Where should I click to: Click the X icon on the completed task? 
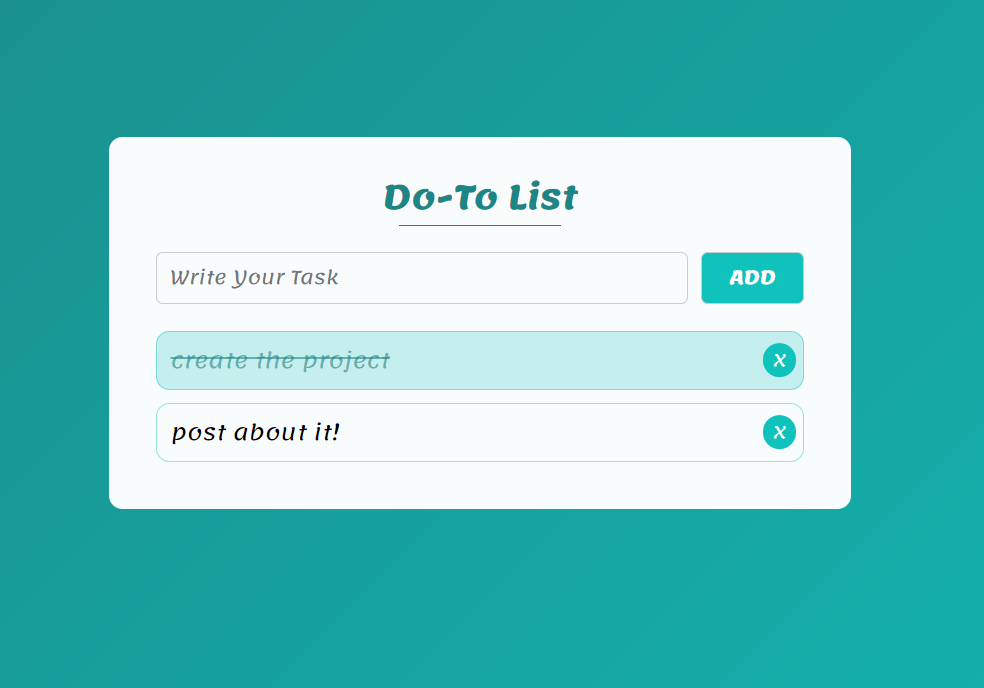point(779,360)
